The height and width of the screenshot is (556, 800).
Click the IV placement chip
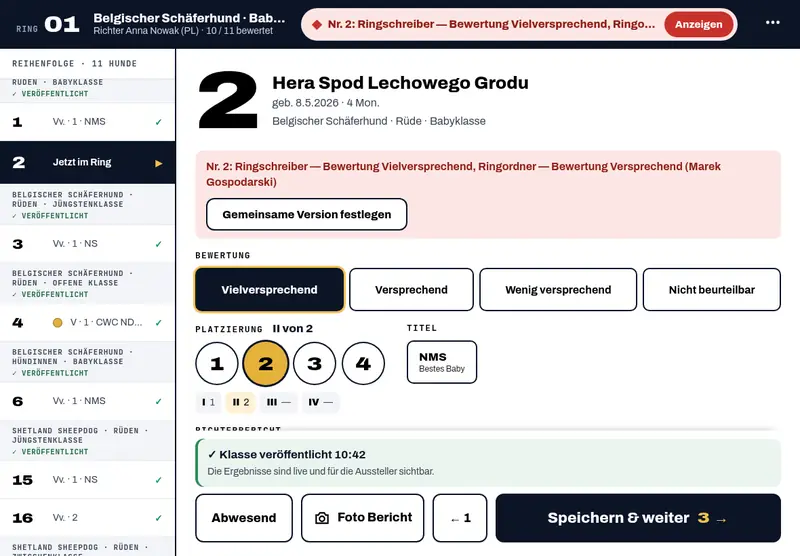(x=320, y=402)
